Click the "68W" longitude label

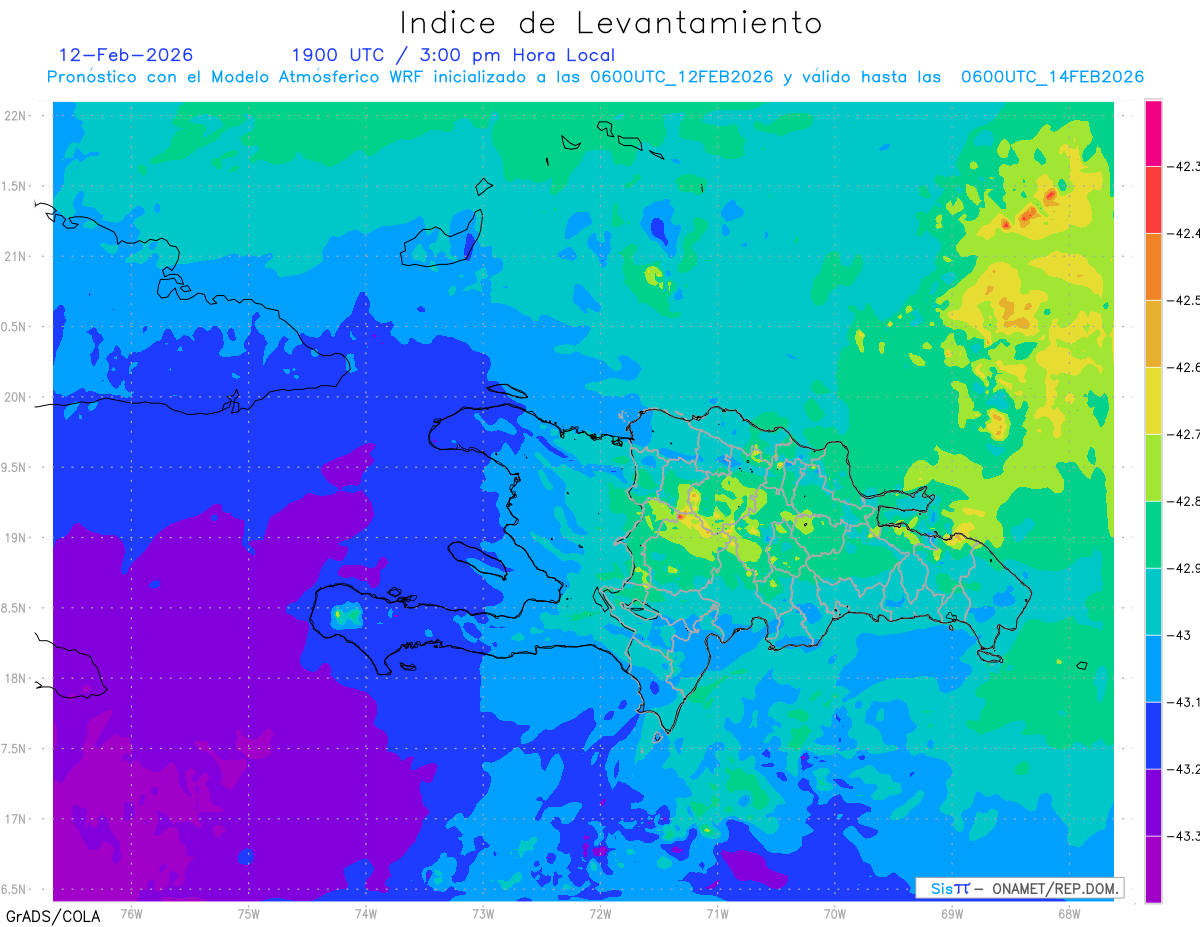pyautogui.click(x=1068, y=913)
